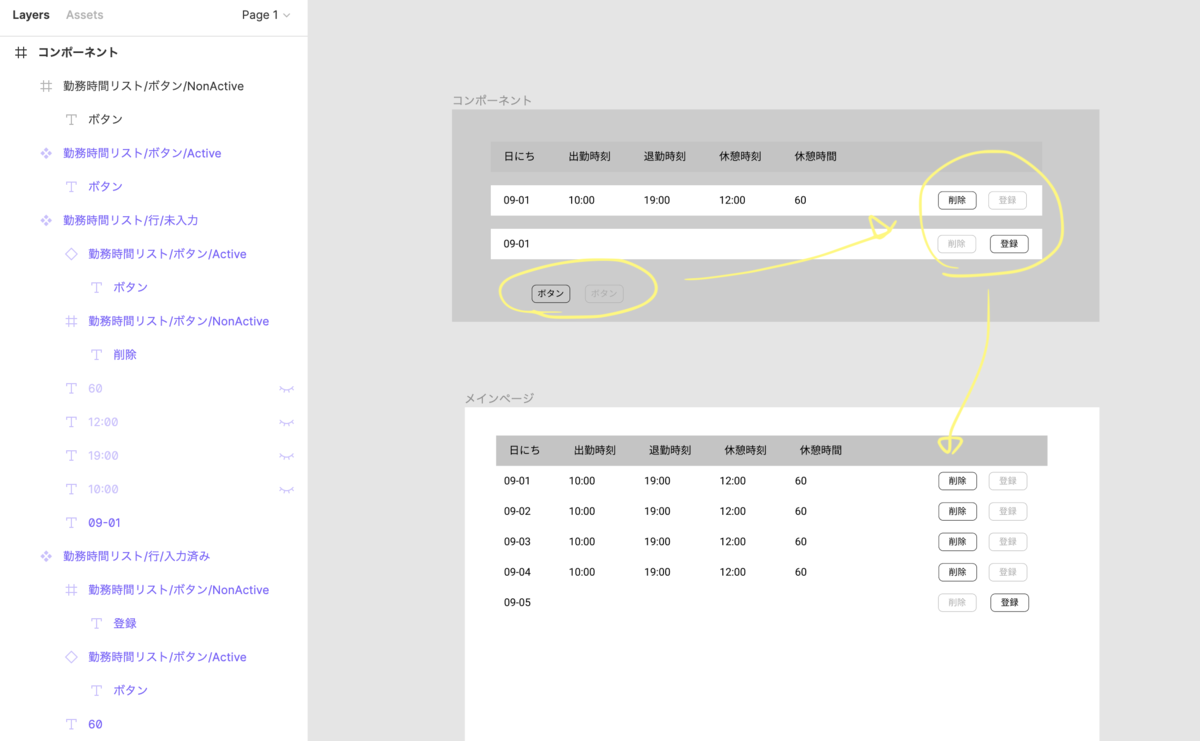Click the active ボタン button on canvas

coord(551,294)
